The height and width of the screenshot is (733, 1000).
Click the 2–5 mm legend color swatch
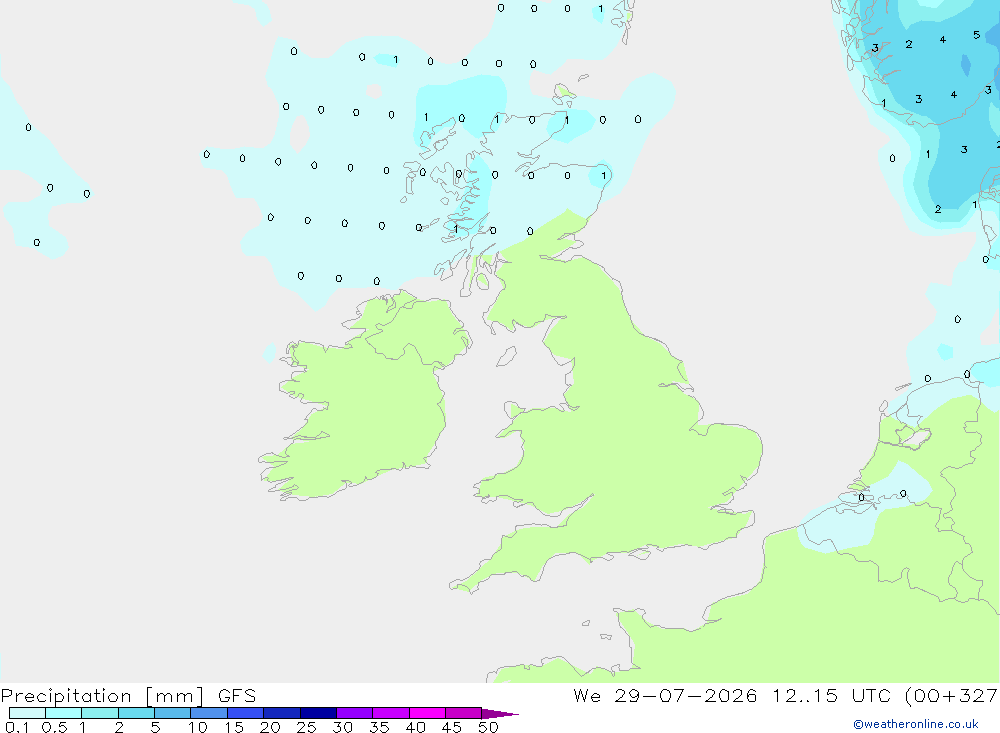click(136, 713)
